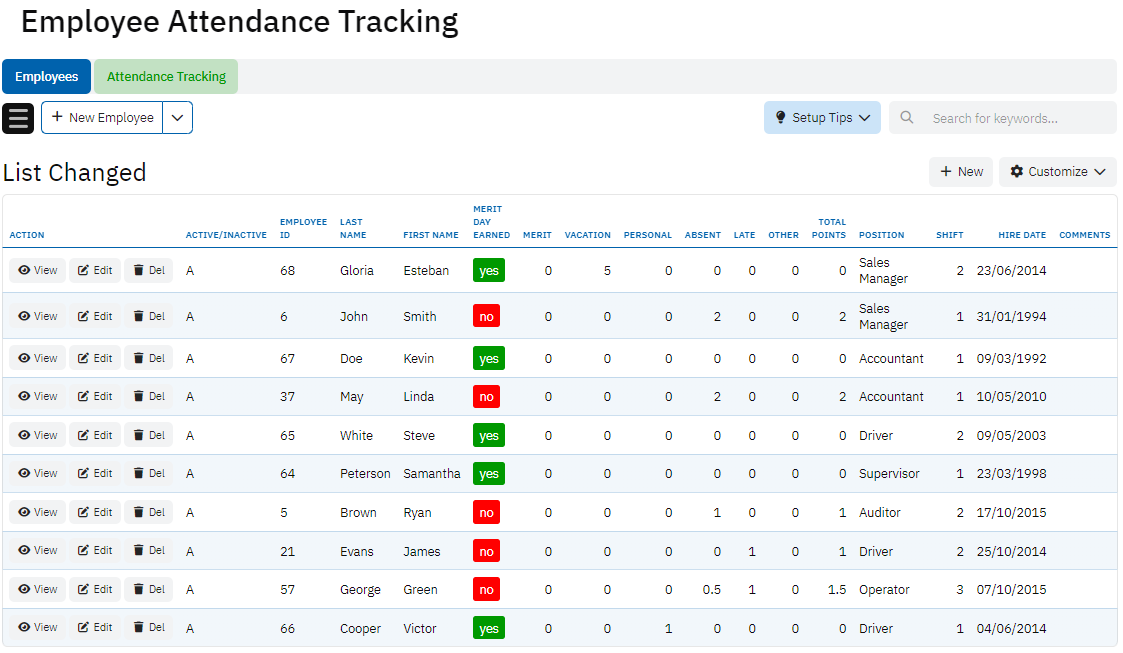The height and width of the screenshot is (653, 1123).
Task: Click the search magnifier icon
Action: coord(907,118)
